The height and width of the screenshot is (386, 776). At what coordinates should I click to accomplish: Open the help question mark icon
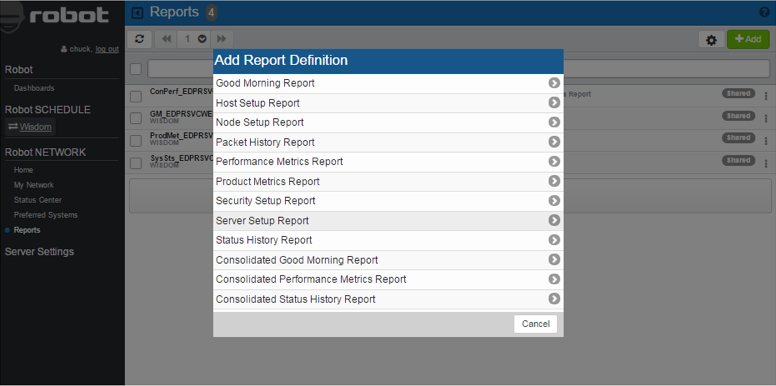click(x=764, y=12)
